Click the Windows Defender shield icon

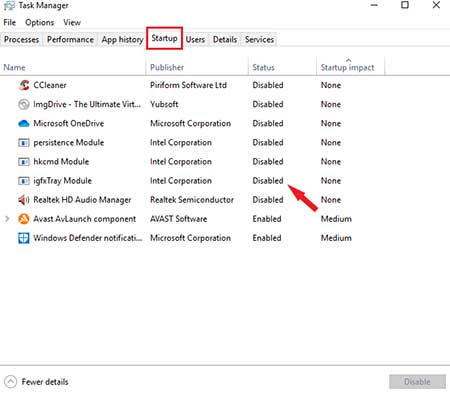(x=24, y=238)
